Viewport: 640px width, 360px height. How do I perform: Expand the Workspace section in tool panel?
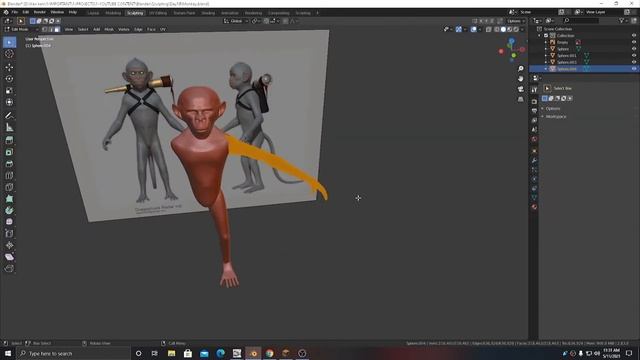click(x=555, y=116)
